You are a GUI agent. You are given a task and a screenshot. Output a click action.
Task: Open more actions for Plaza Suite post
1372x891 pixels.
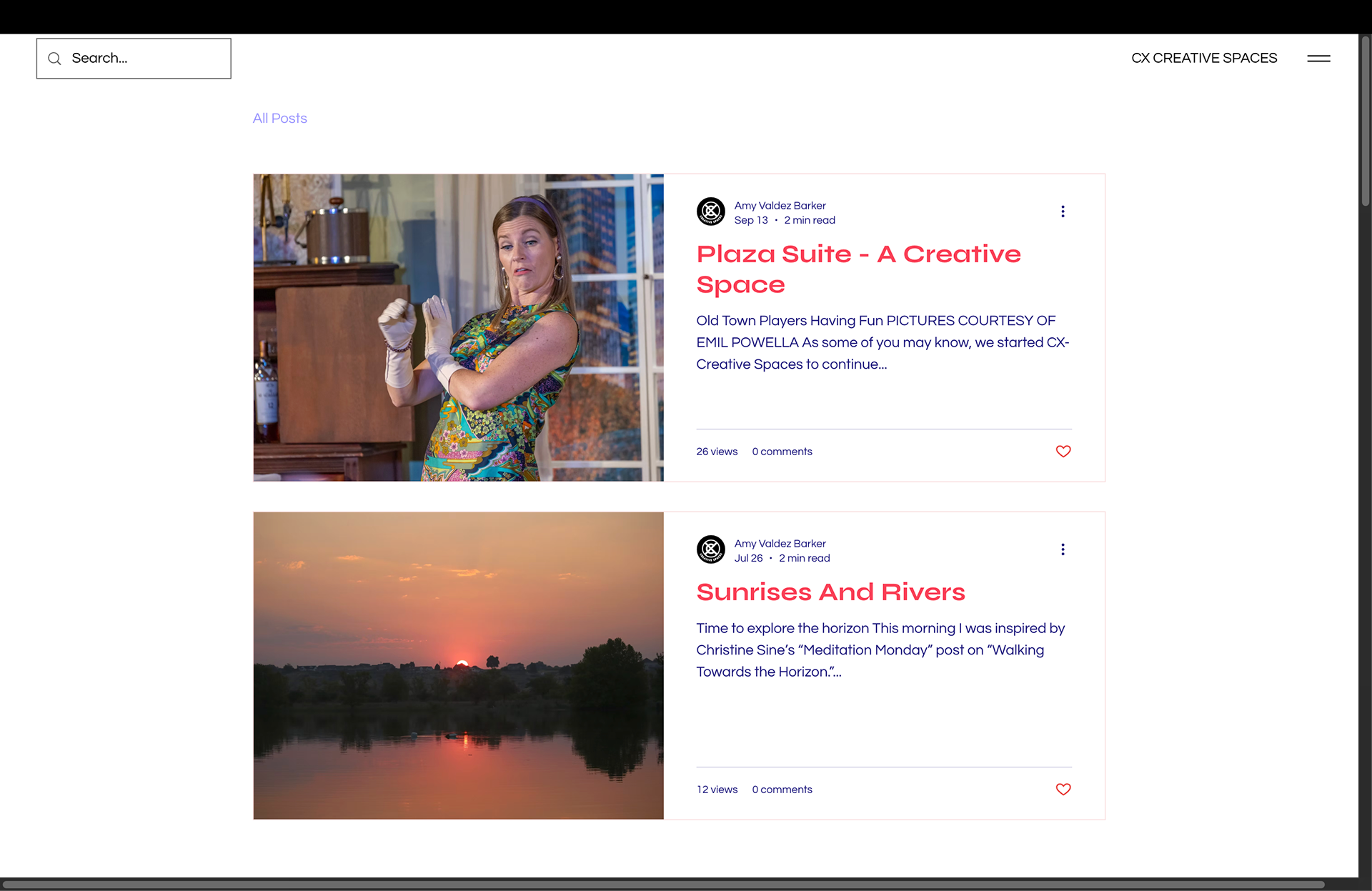pos(1063,211)
